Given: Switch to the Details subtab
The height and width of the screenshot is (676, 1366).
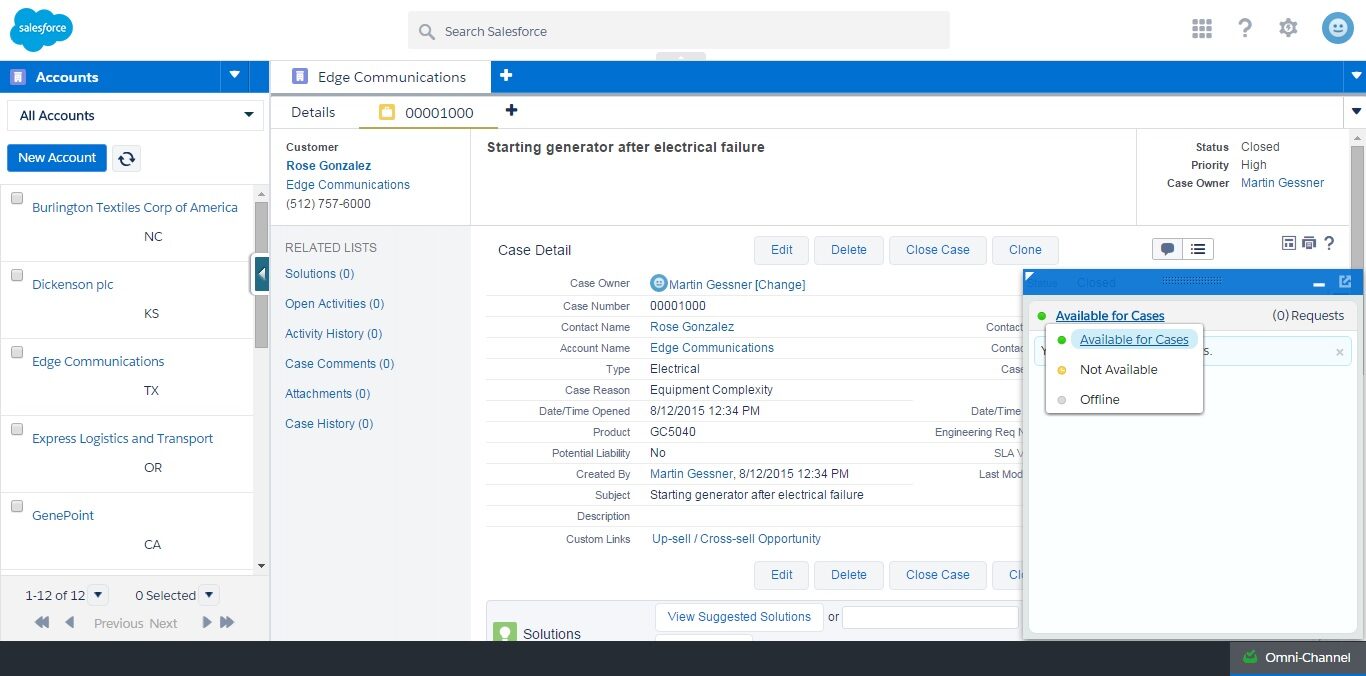Looking at the screenshot, I should (x=313, y=112).
